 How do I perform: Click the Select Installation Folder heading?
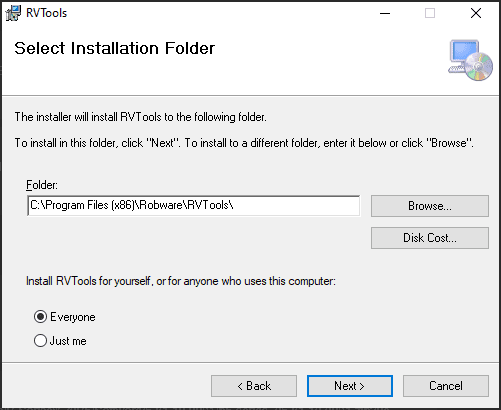pos(115,48)
